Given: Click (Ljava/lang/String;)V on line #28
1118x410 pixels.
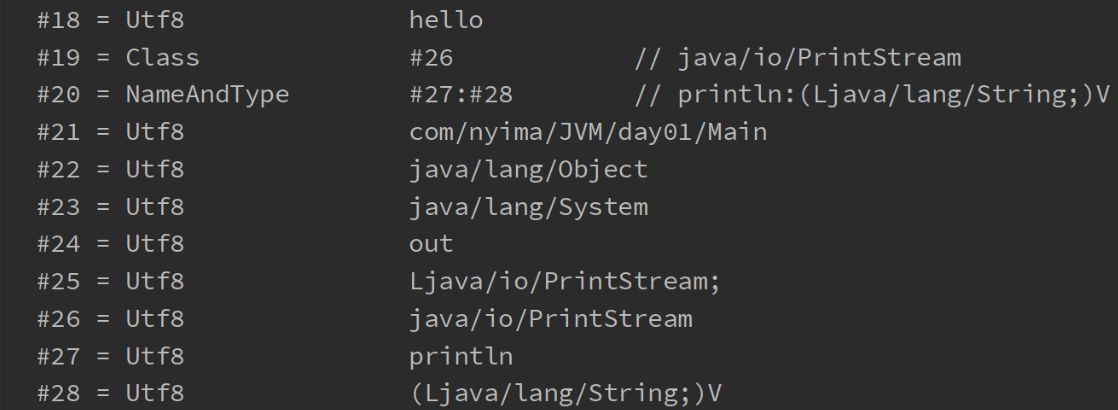Looking at the screenshot, I should pyautogui.click(x=565, y=393).
